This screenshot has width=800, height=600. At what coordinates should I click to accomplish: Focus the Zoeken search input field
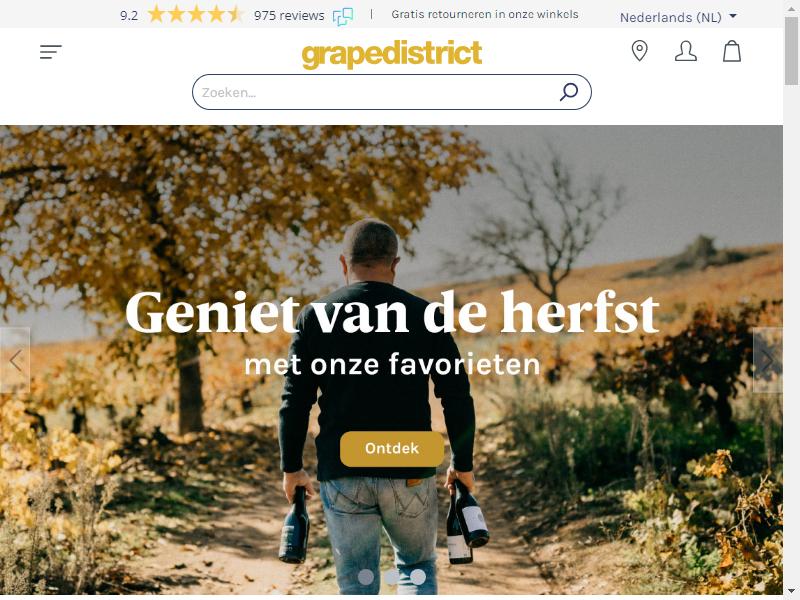[378, 92]
